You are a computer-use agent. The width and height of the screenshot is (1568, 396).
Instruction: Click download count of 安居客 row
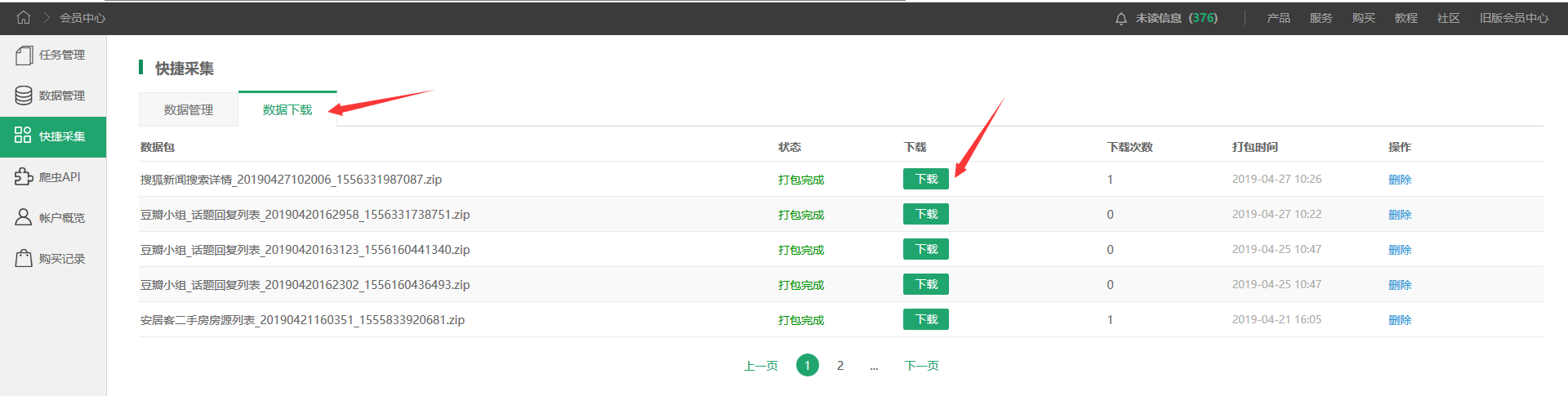tap(1110, 320)
